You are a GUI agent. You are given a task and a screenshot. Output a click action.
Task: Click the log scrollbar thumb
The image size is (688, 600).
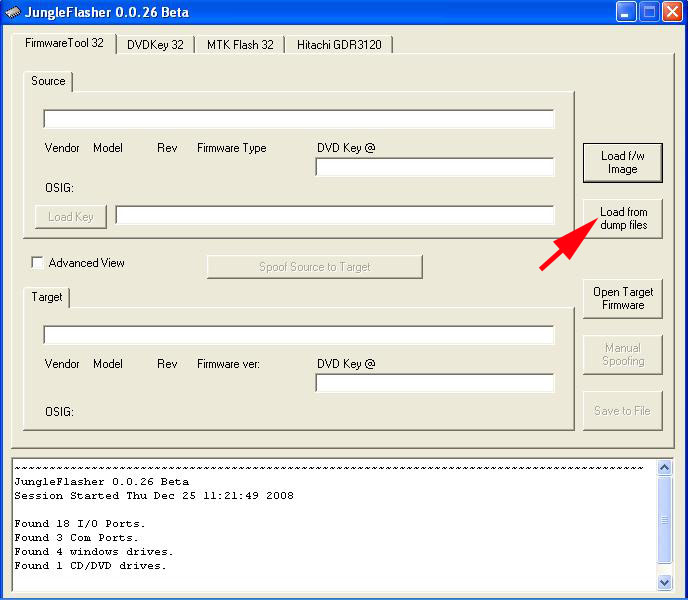pos(664,520)
